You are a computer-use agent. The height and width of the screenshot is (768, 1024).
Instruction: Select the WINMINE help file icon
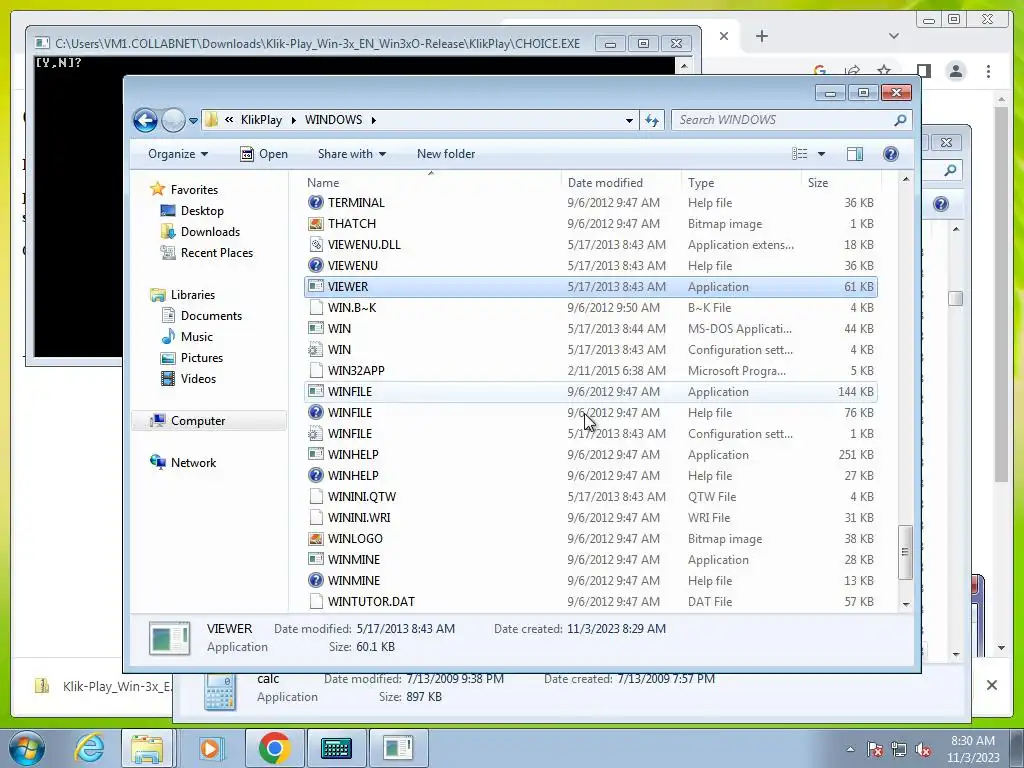[315, 581]
